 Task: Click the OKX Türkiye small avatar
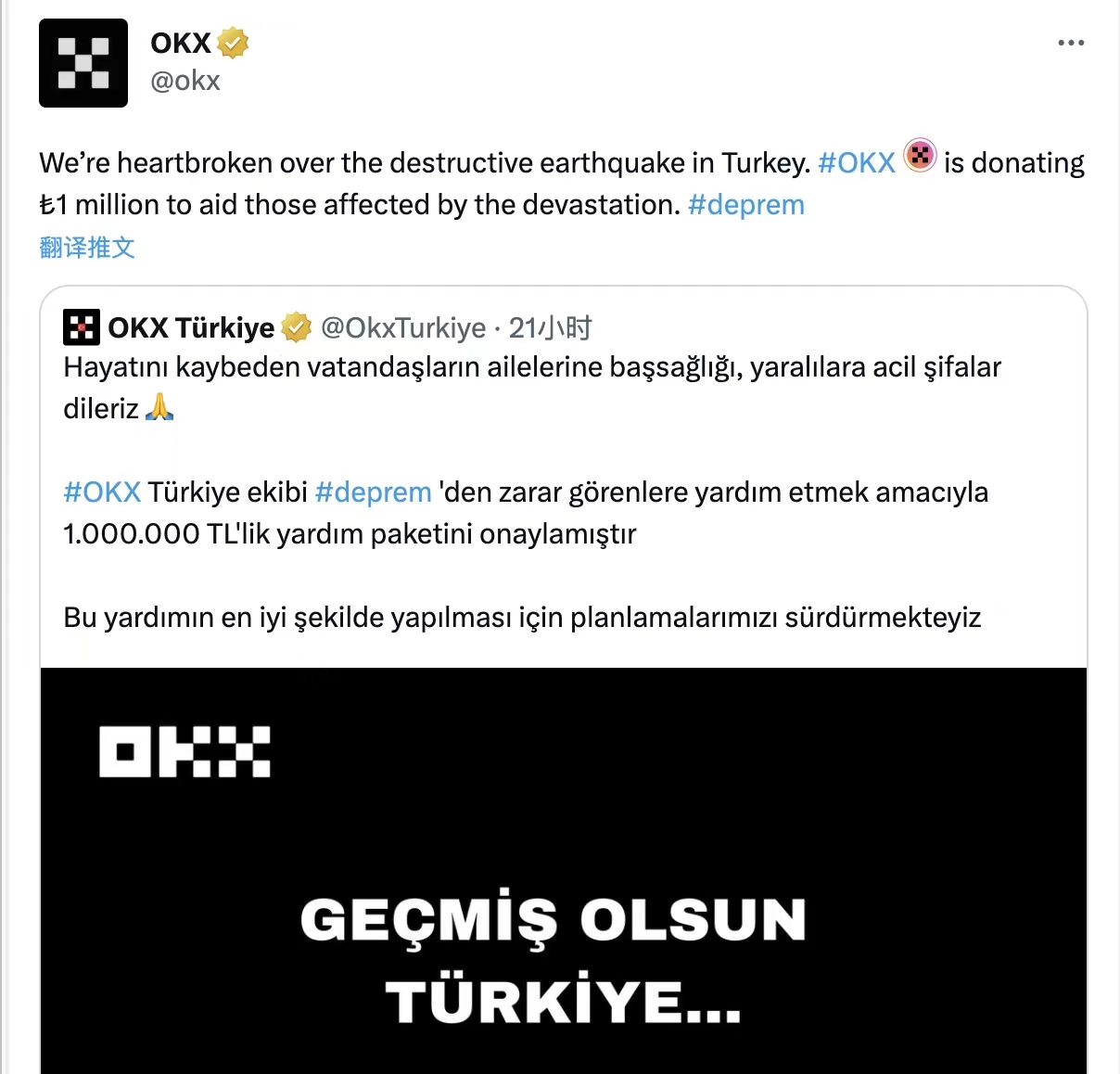coord(82,327)
